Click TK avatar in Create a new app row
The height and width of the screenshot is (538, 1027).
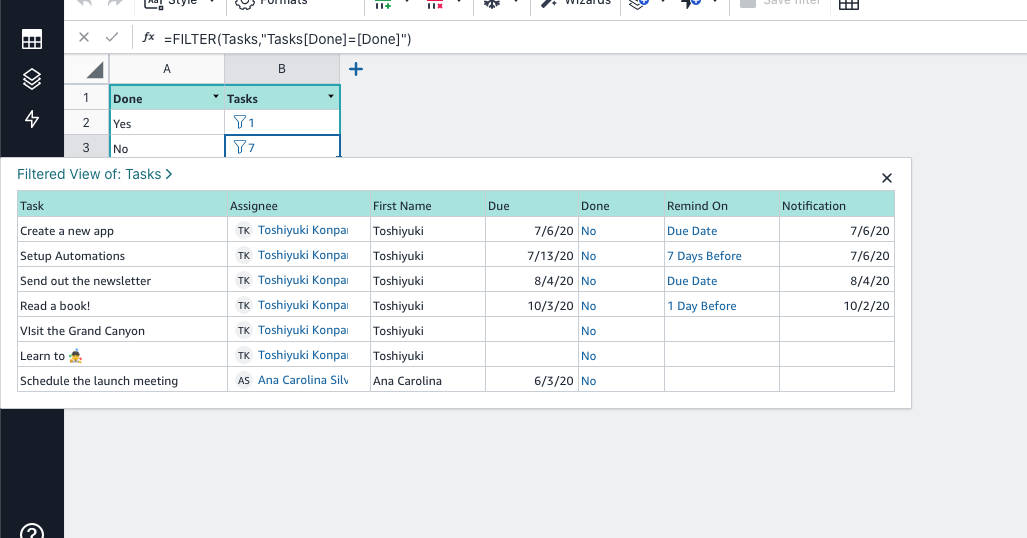[244, 231]
